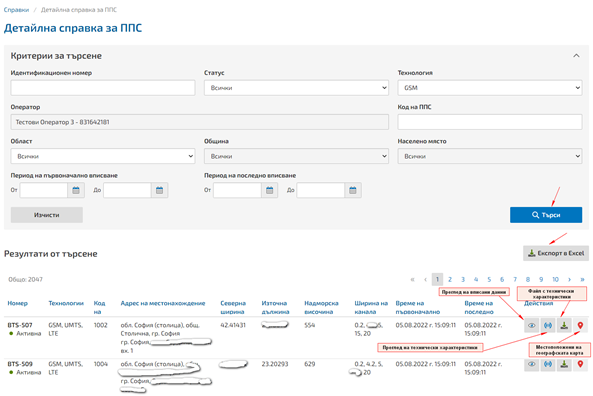Click the Експорт в Excel button
Image resolution: width=593 pixels, height=396 pixels.
click(556, 253)
